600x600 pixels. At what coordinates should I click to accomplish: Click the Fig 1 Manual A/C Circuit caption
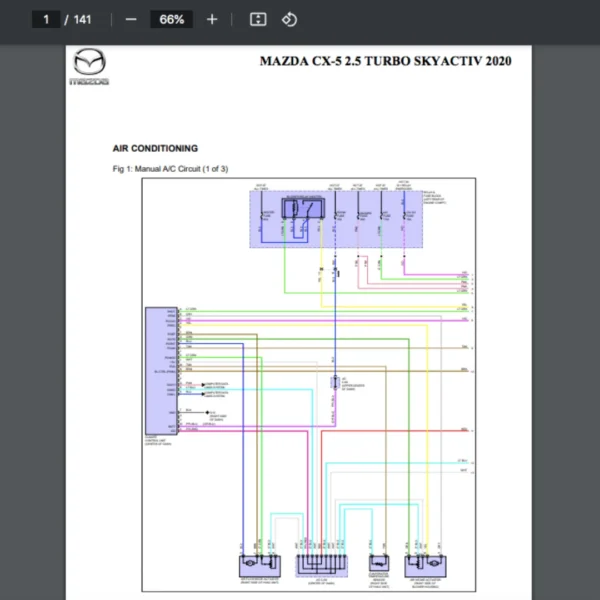click(170, 169)
